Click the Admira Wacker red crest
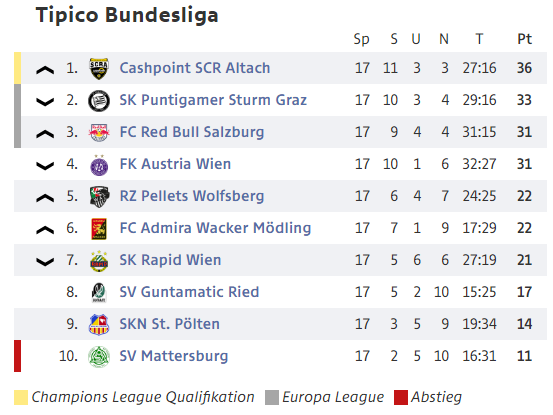 point(99,229)
